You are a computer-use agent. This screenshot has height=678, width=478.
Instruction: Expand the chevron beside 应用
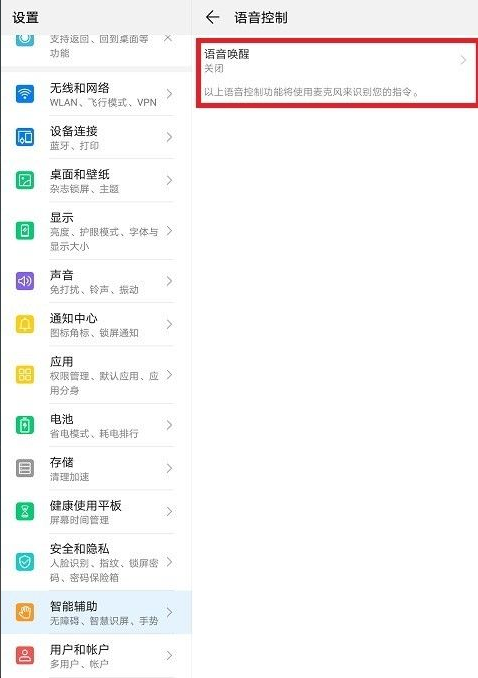click(169, 374)
